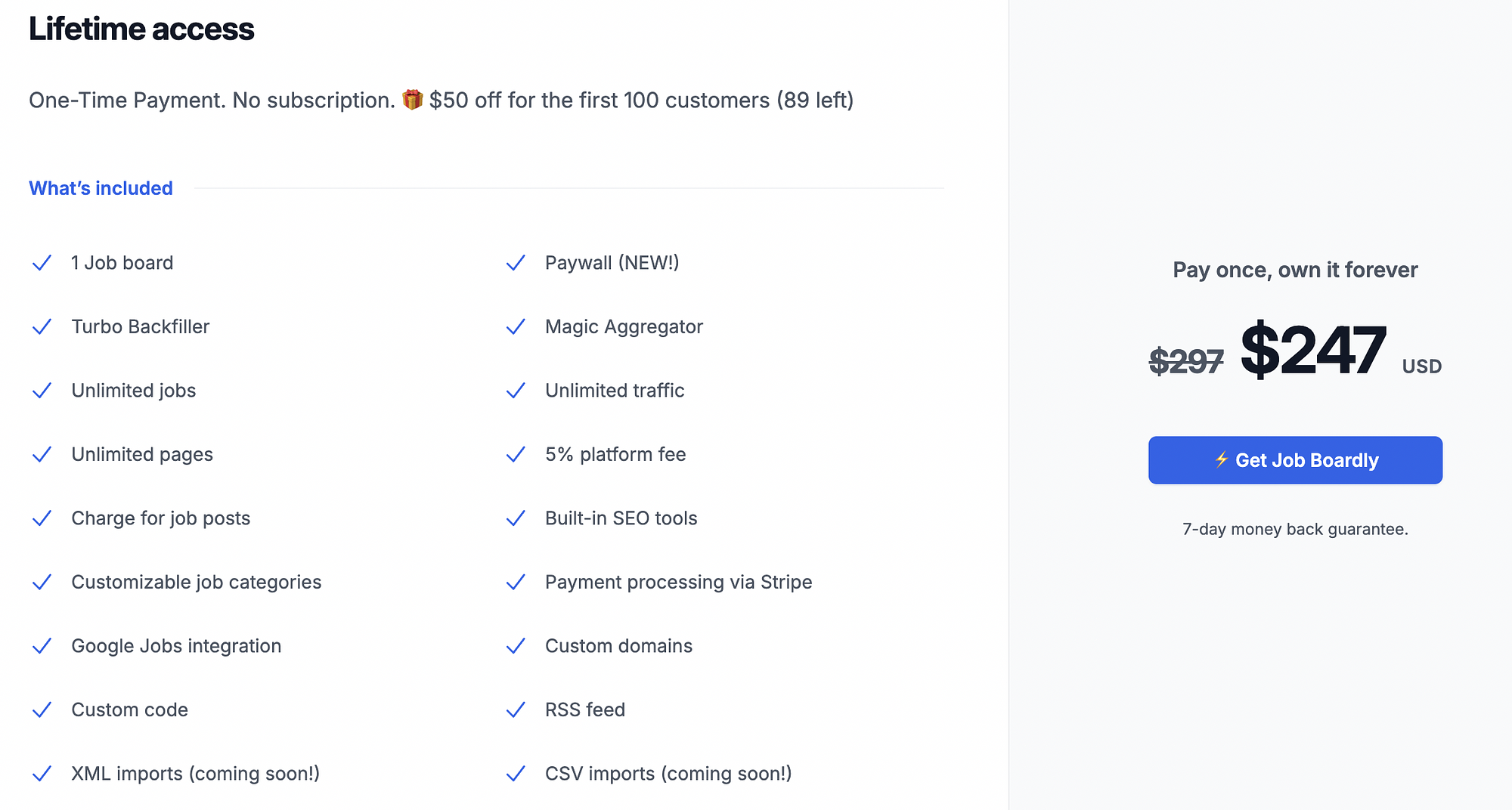Click the Lifetime access title
Viewport: 1512px width, 810px height.
pos(141,29)
